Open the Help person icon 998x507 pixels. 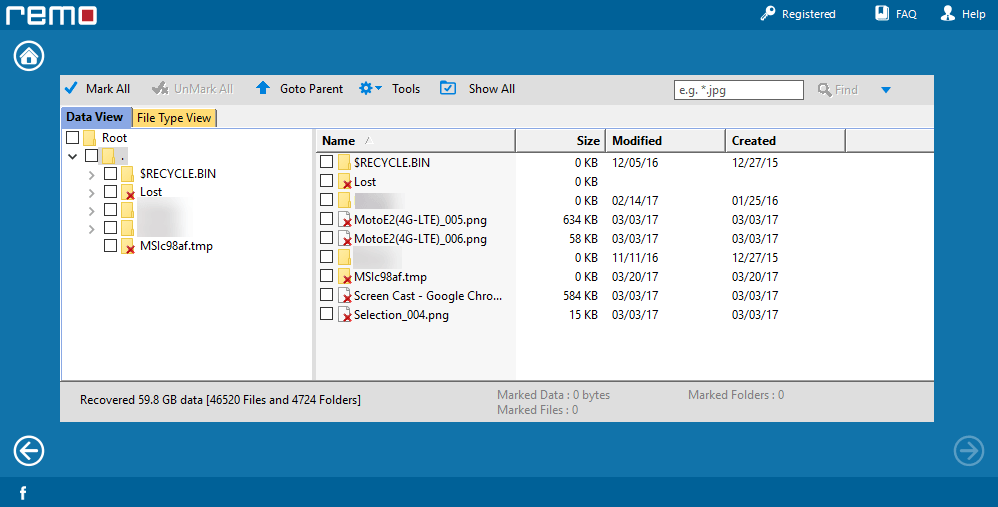coord(948,13)
